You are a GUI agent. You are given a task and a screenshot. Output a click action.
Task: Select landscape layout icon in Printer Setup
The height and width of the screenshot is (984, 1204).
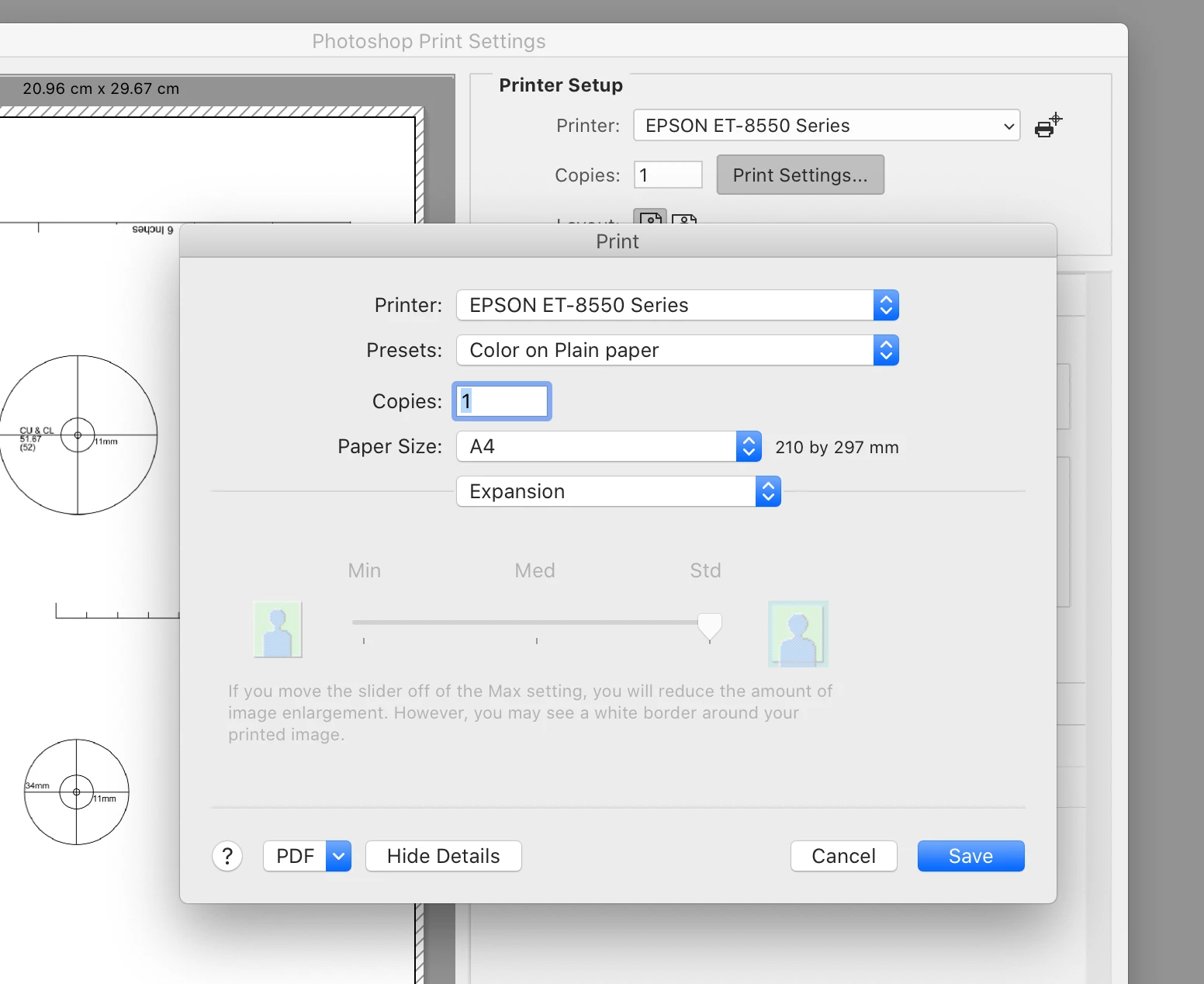tap(684, 218)
